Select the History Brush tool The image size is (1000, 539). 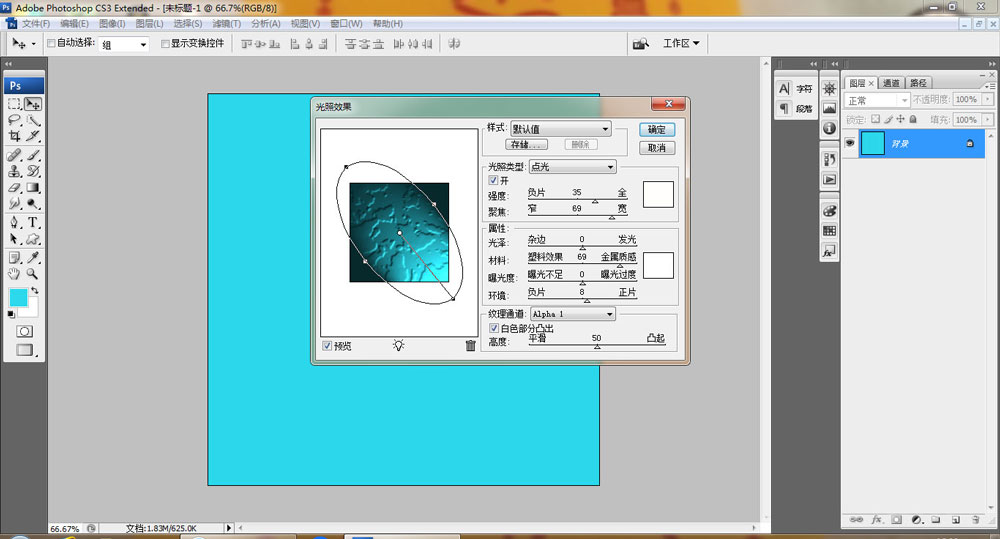point(33,171)
